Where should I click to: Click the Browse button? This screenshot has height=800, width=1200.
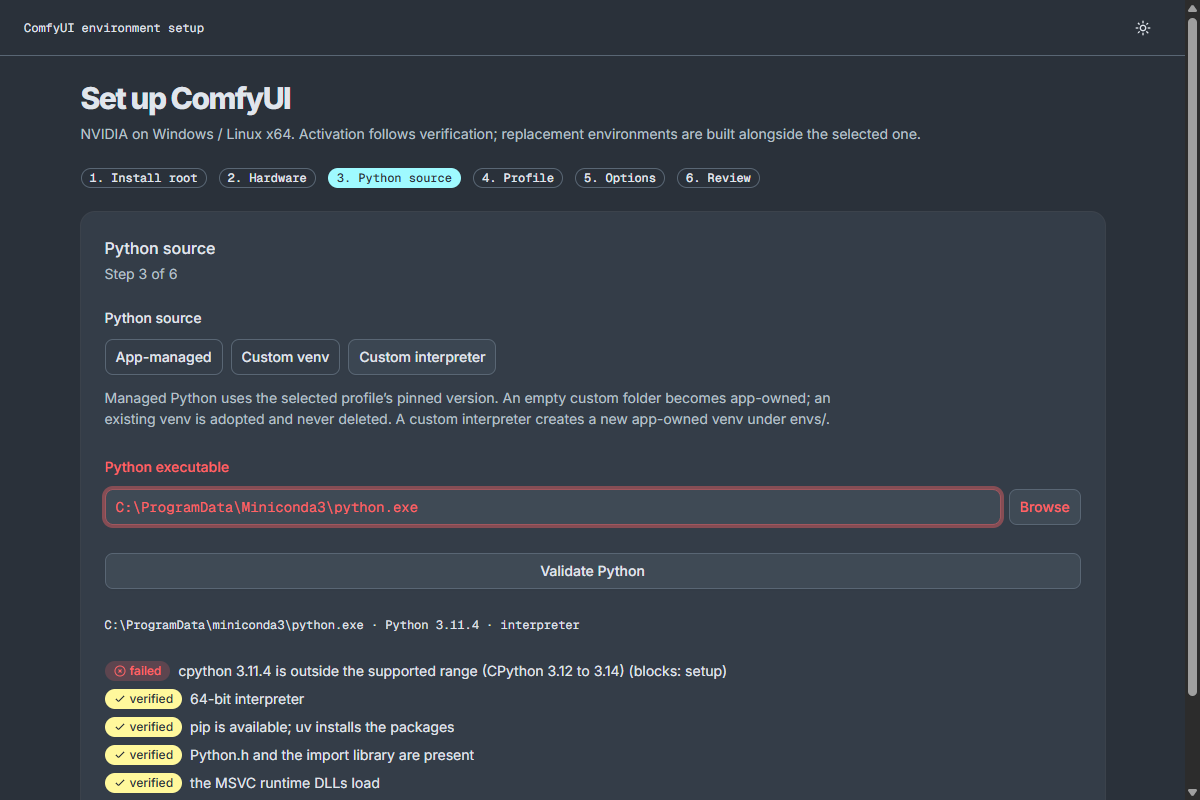coord(1045,507)
